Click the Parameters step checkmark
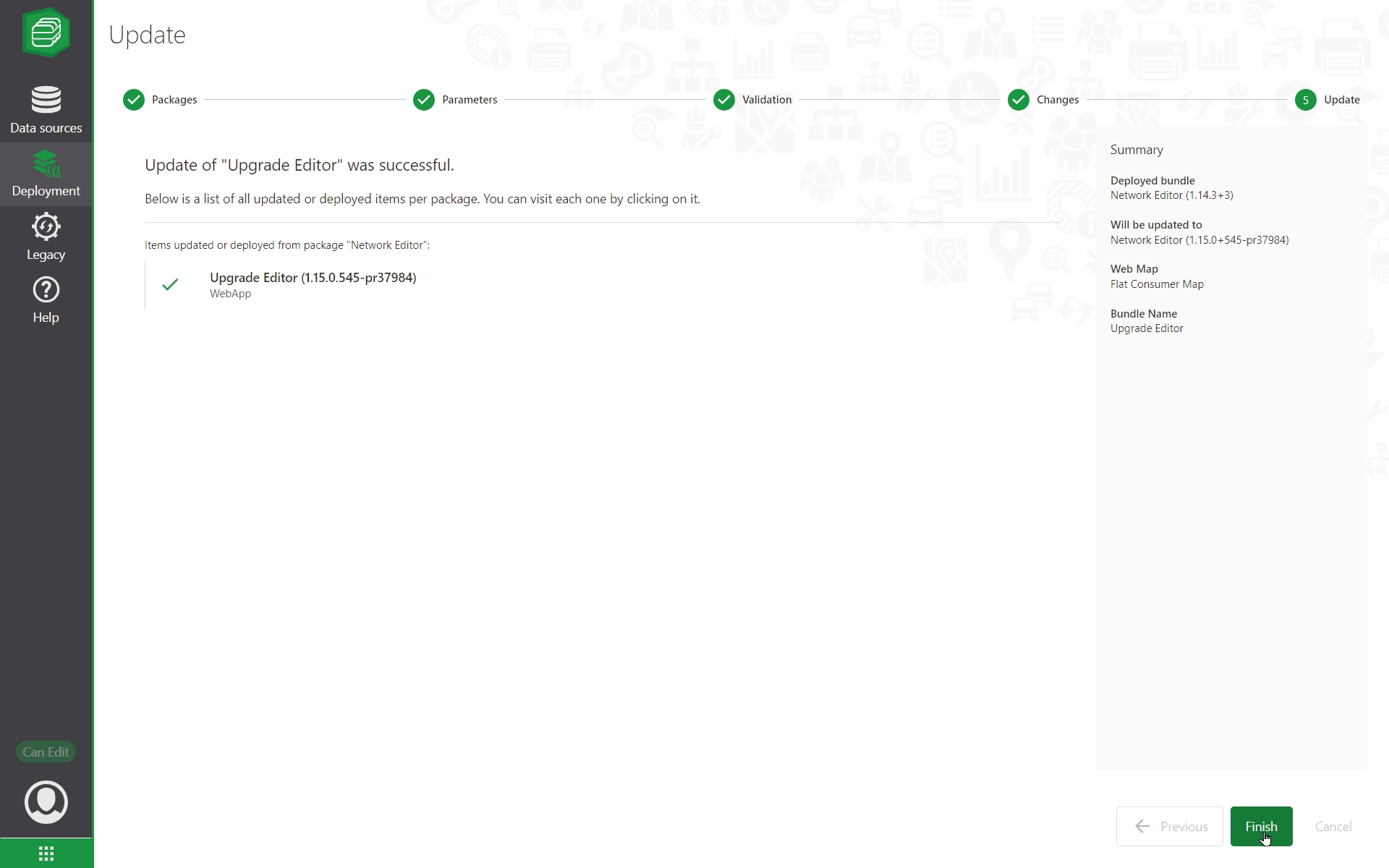 pyautogui.click(x=424, y=100)
